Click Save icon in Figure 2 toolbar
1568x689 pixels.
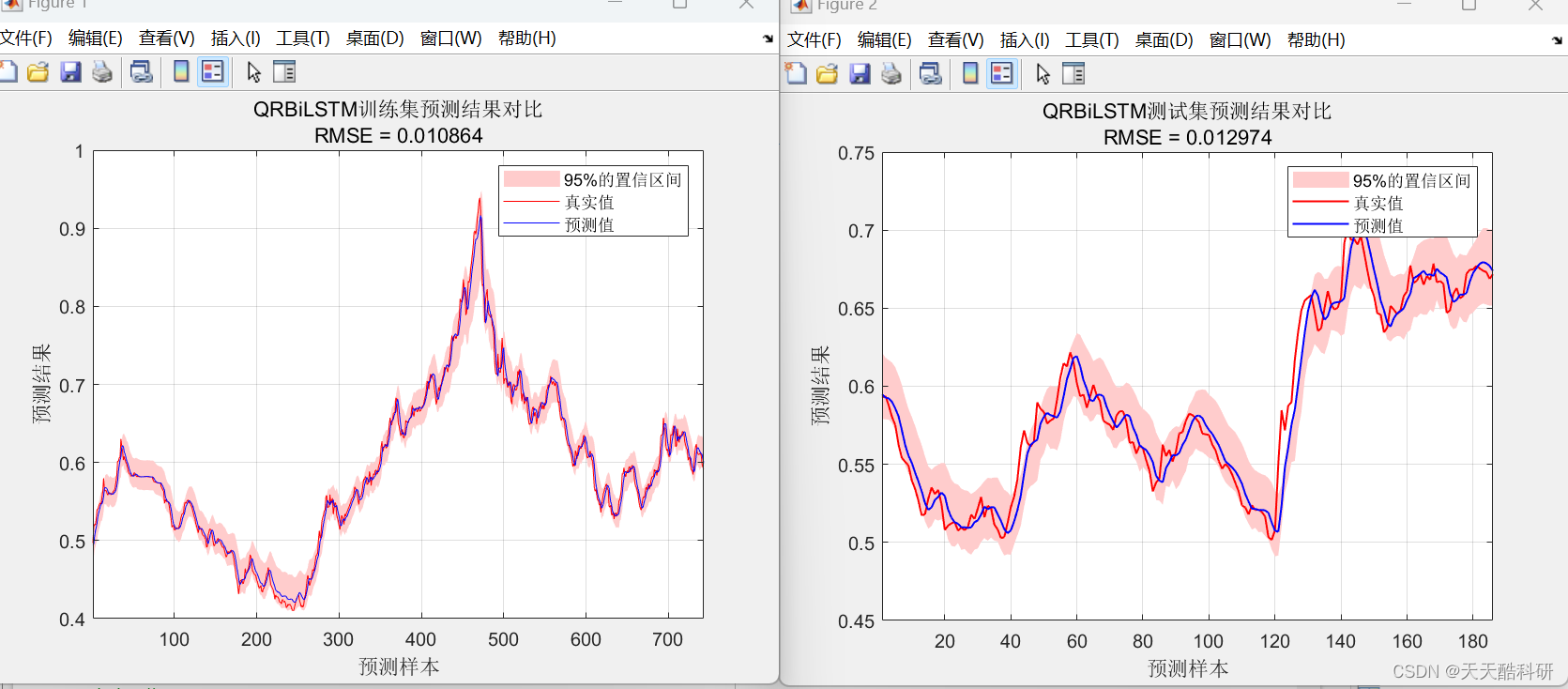(x=860, y=74)
